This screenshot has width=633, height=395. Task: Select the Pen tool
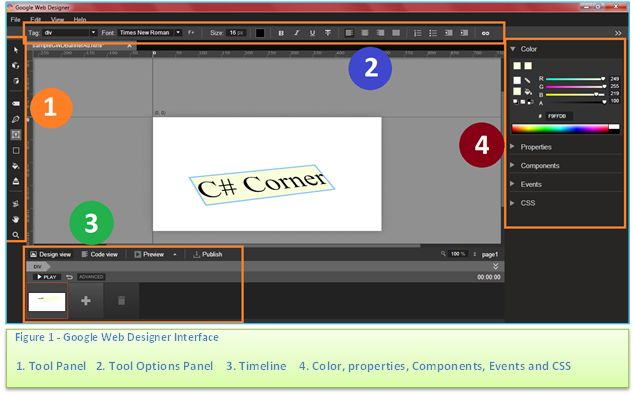coord(16,119)
